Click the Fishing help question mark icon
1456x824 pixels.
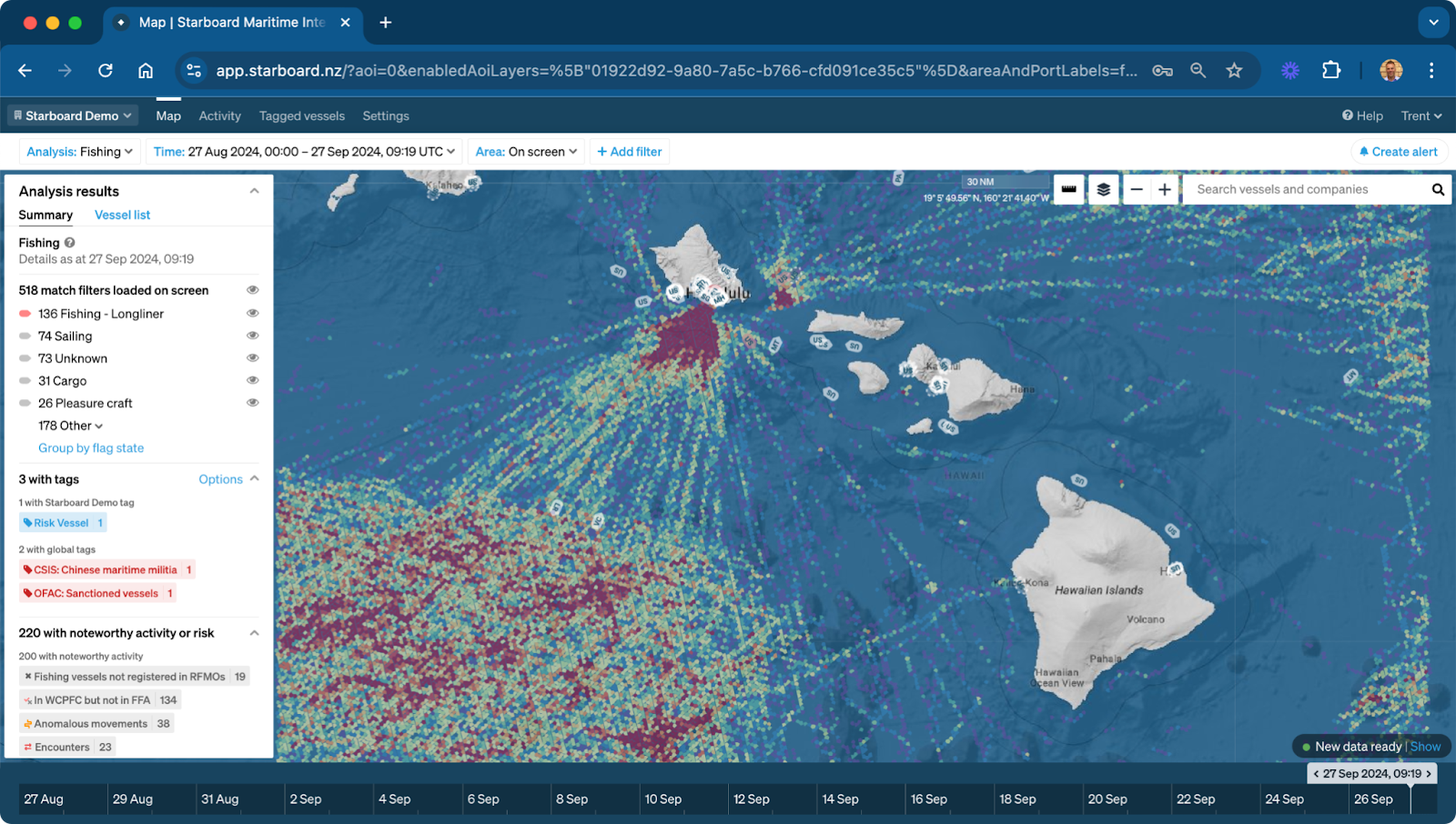point(69,243)
